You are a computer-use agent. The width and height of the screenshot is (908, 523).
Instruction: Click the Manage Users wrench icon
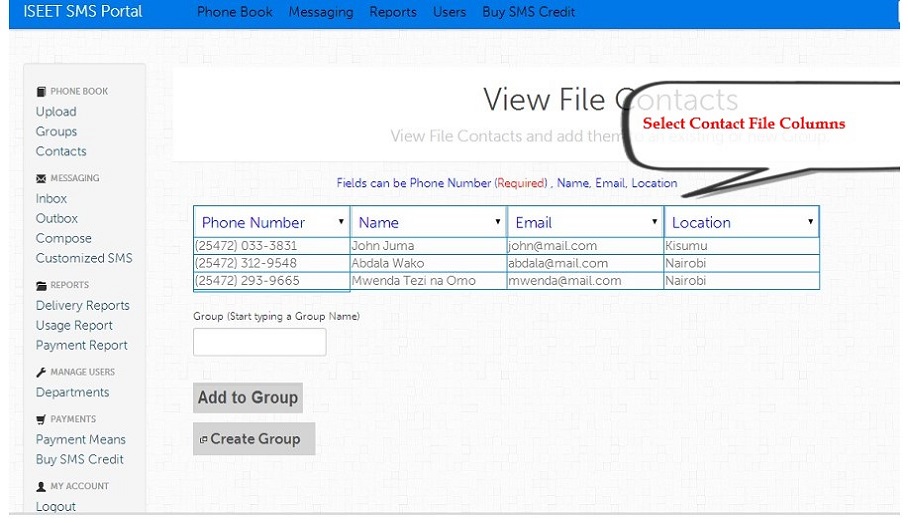[x=41, y=373]
